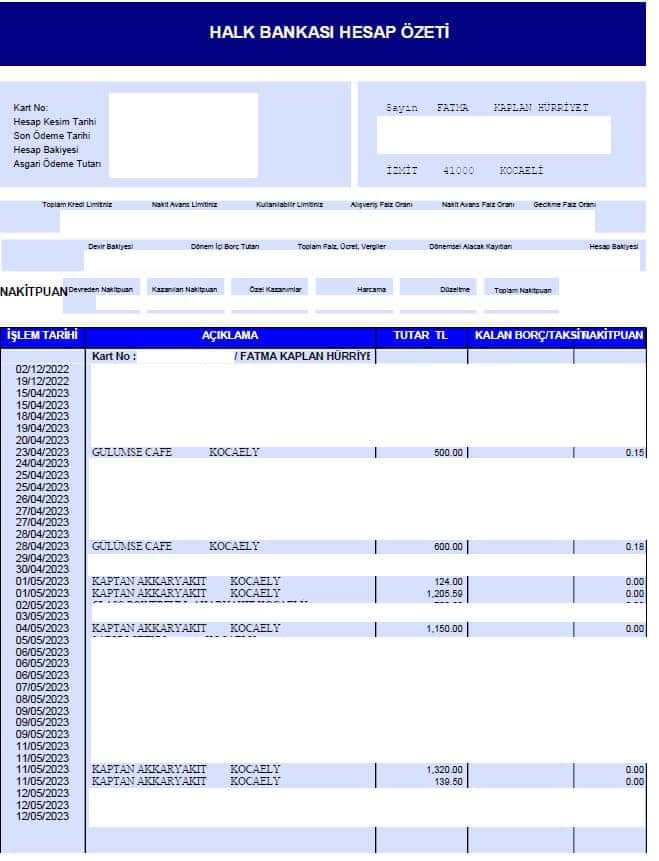Click the district 'İZMİT'
The height and width of the screenshot is (861, 659).
(402, 171)
